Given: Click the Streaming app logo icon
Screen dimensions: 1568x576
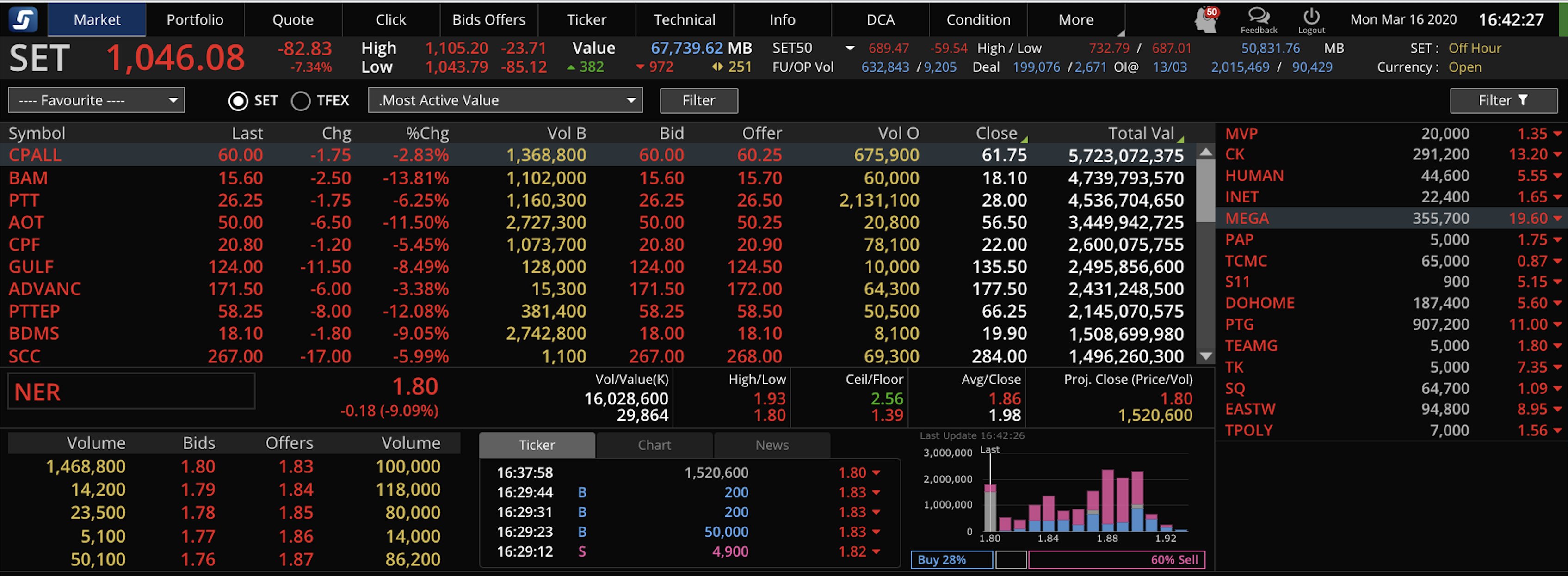Looking at the screenshot, I should click(x=23, y=19).
